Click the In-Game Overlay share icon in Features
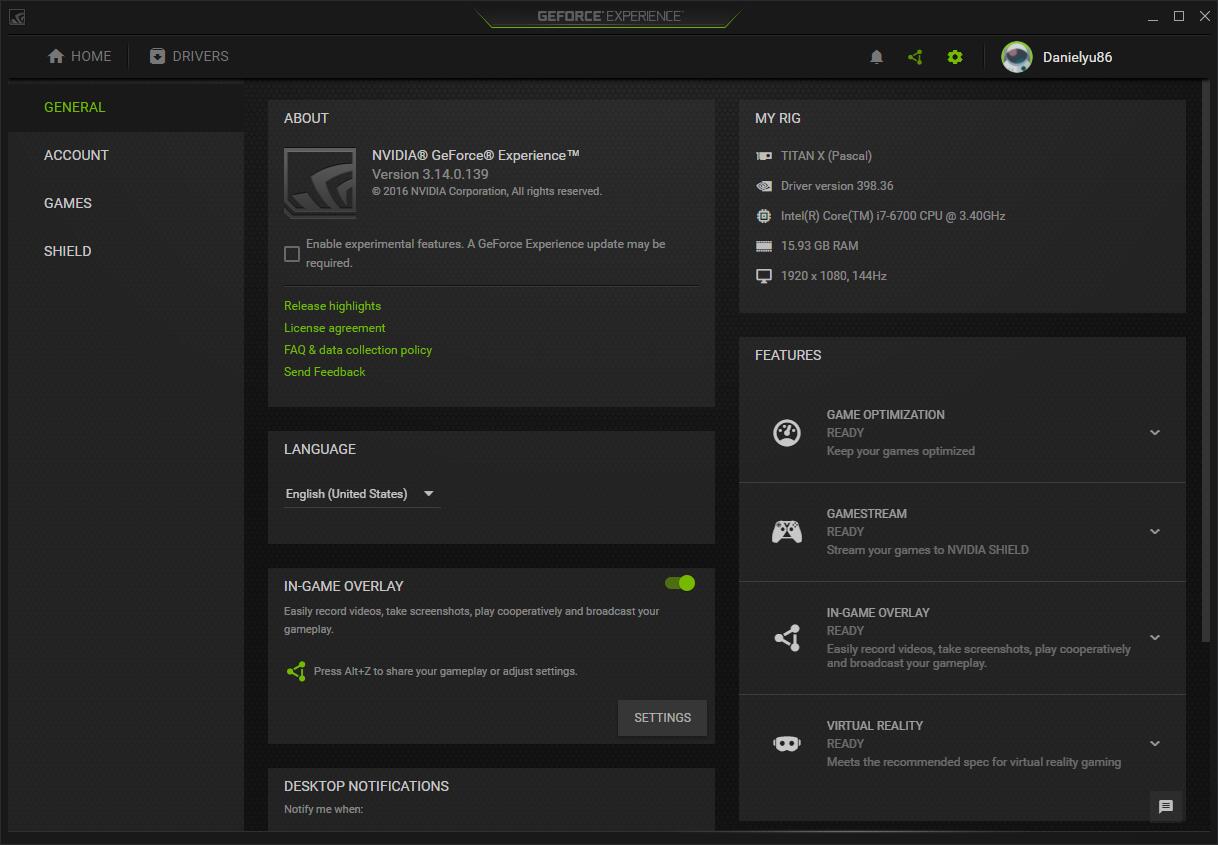The image size is (1218, 845). [787, 637]
